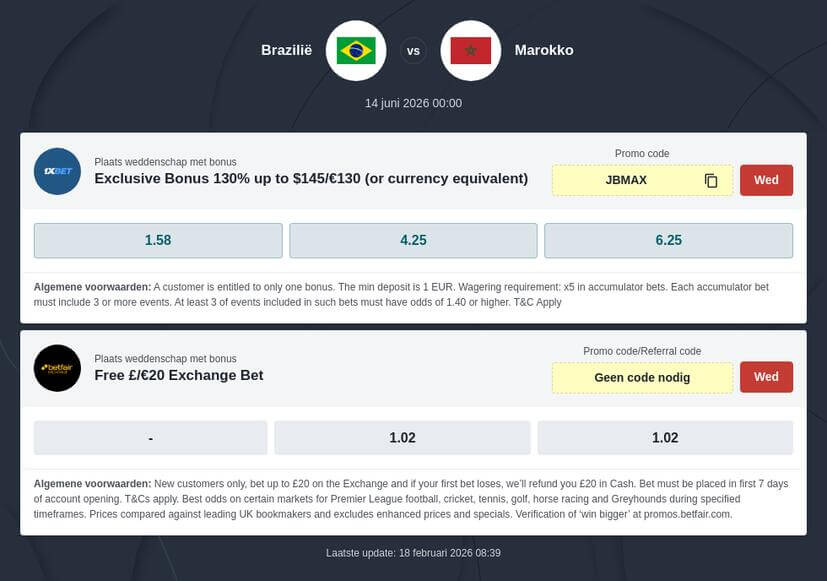This screenshot has height=581, width=827.
Task: Open the Free £/€20 Exchange Bet title
Action: pyautogui.click(x=179, y=376)
